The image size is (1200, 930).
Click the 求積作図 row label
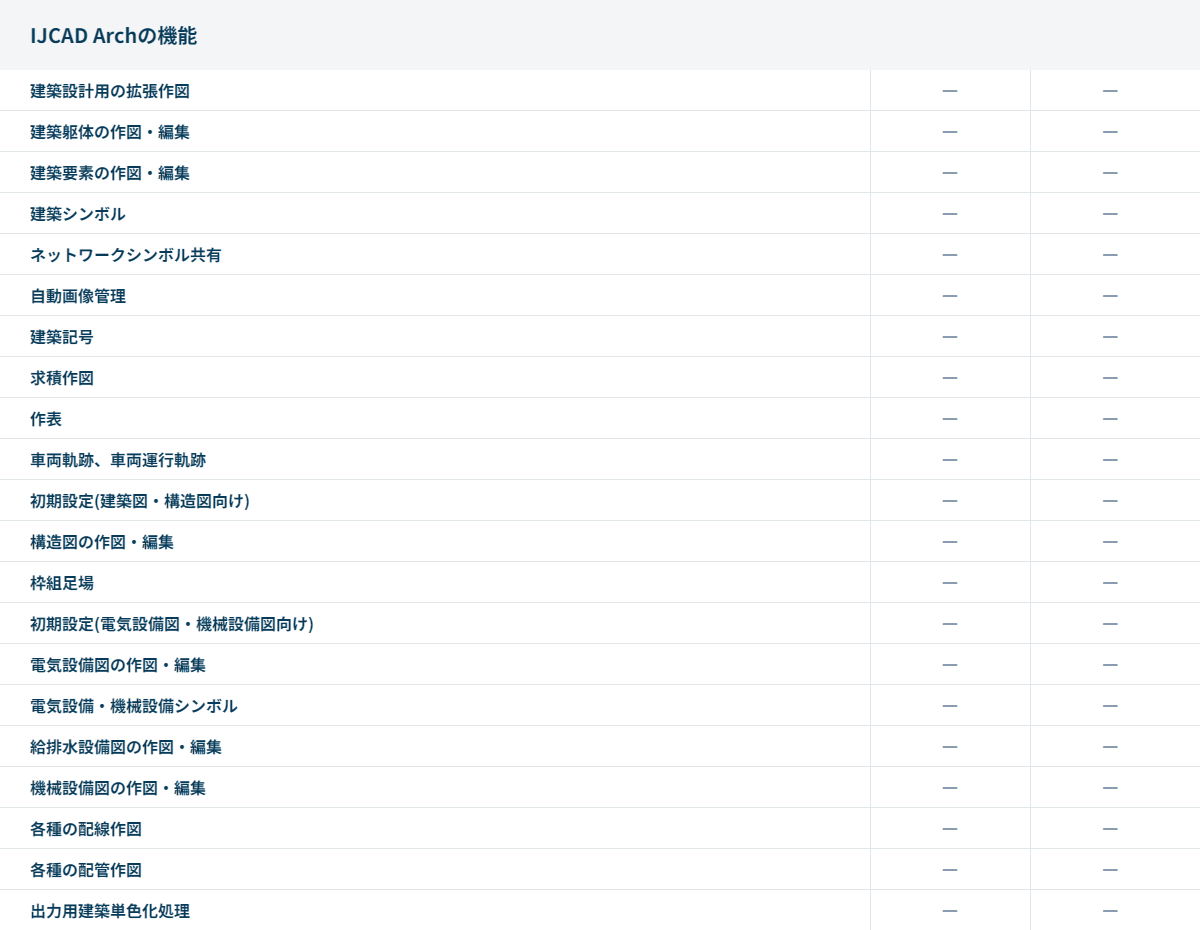point(62,378)
